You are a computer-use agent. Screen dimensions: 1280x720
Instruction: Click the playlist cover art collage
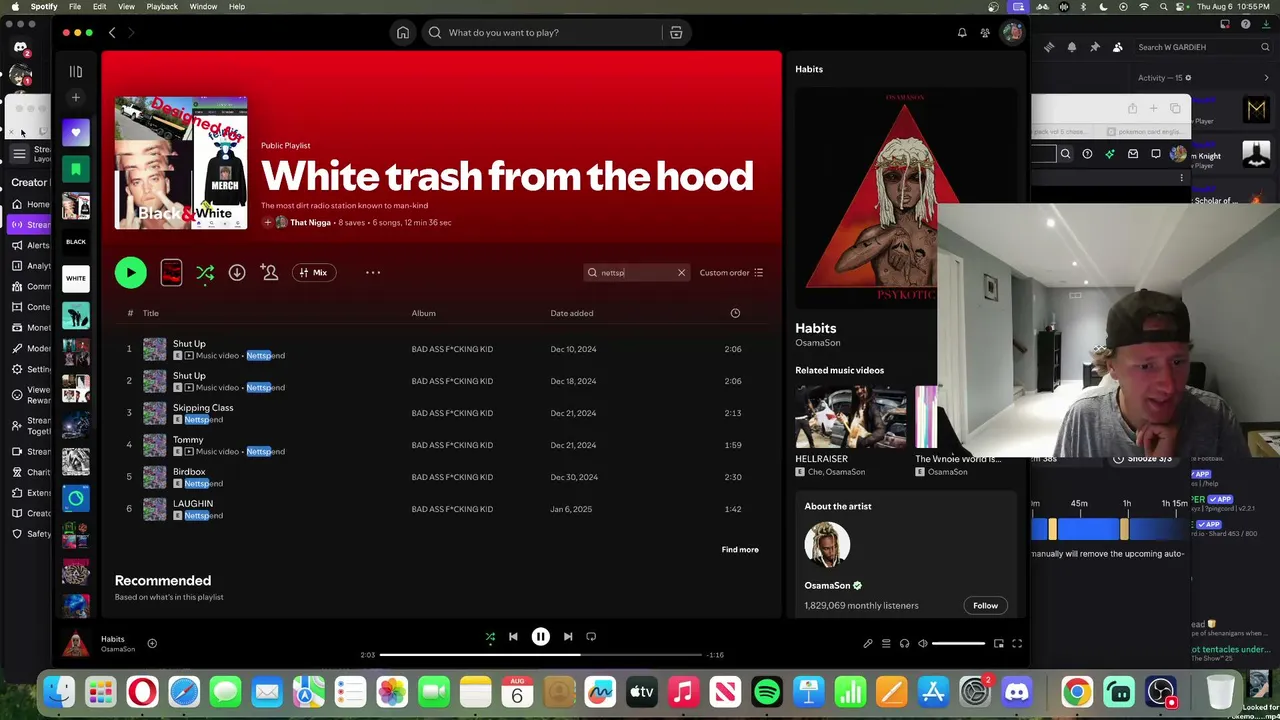(x=181, y=163)
